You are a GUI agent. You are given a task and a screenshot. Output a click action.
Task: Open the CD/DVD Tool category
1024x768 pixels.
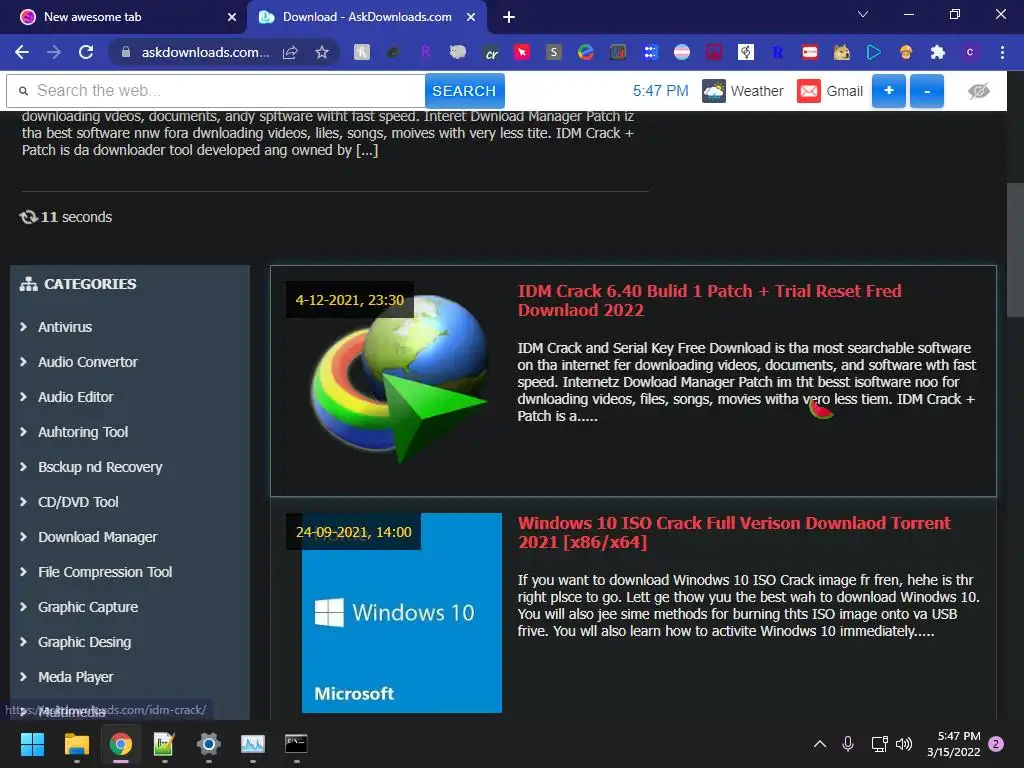[78, 502]
